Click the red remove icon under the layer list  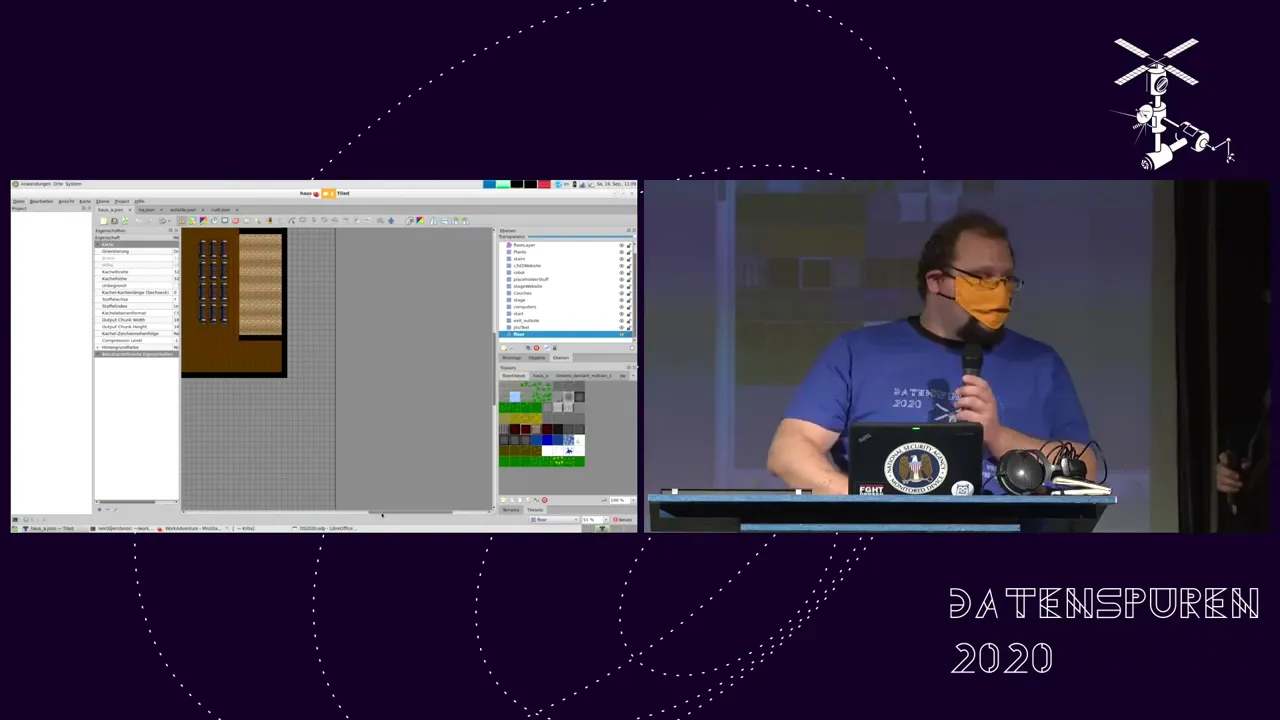pyautogui.click(x=536, y=348)
